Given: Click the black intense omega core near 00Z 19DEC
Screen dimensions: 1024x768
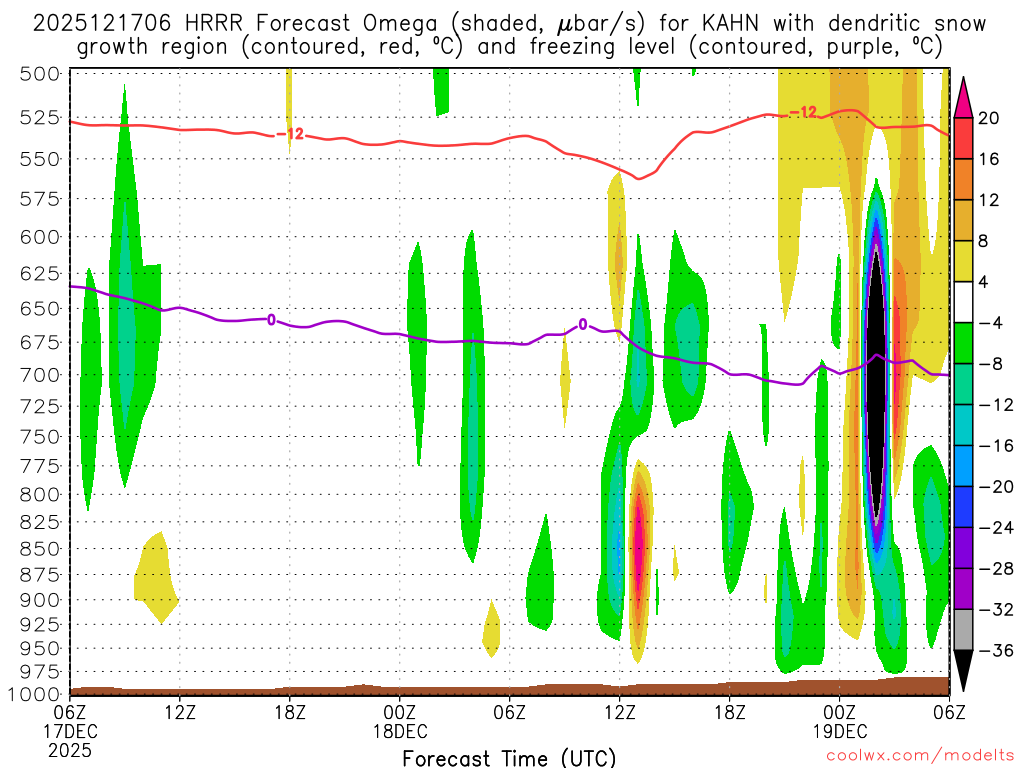Looking at the screenshot, I should [x=876, y=385].
